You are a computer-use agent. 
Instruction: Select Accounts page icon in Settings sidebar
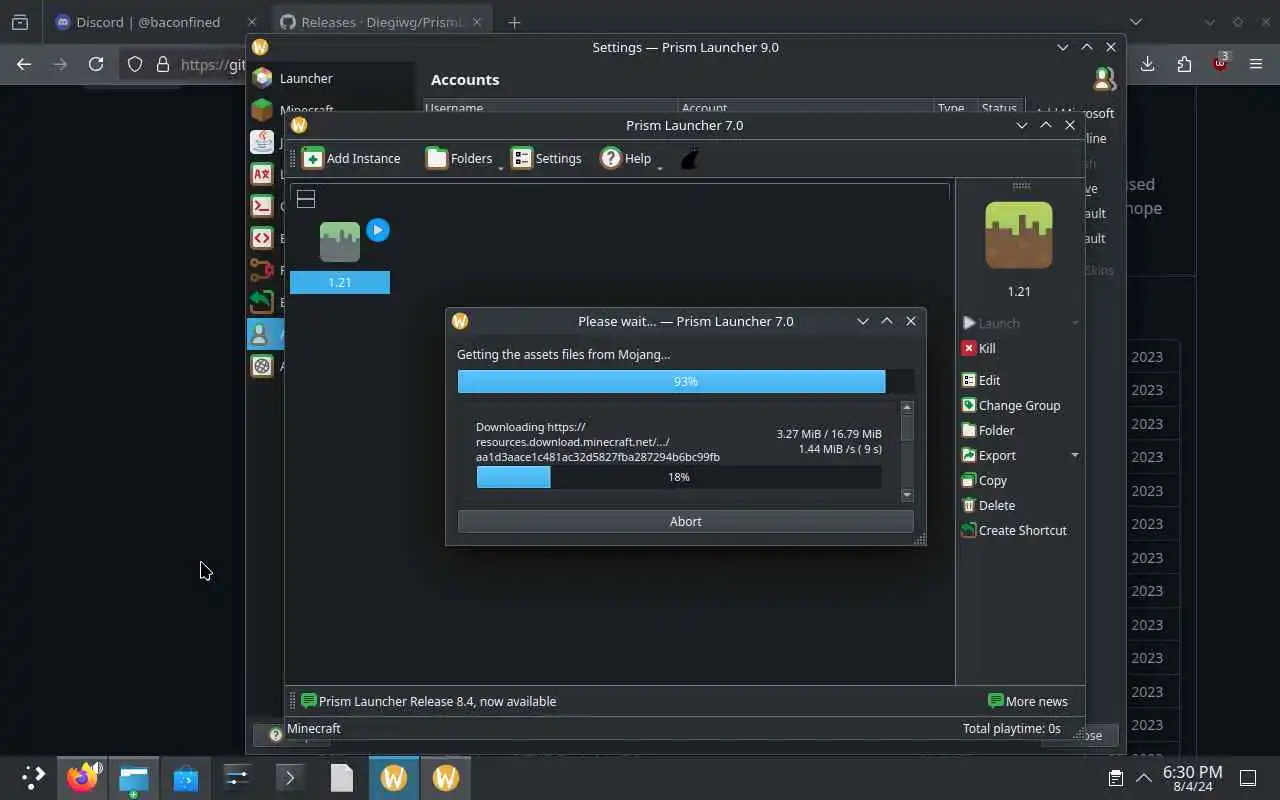click(x=262, y=333)
